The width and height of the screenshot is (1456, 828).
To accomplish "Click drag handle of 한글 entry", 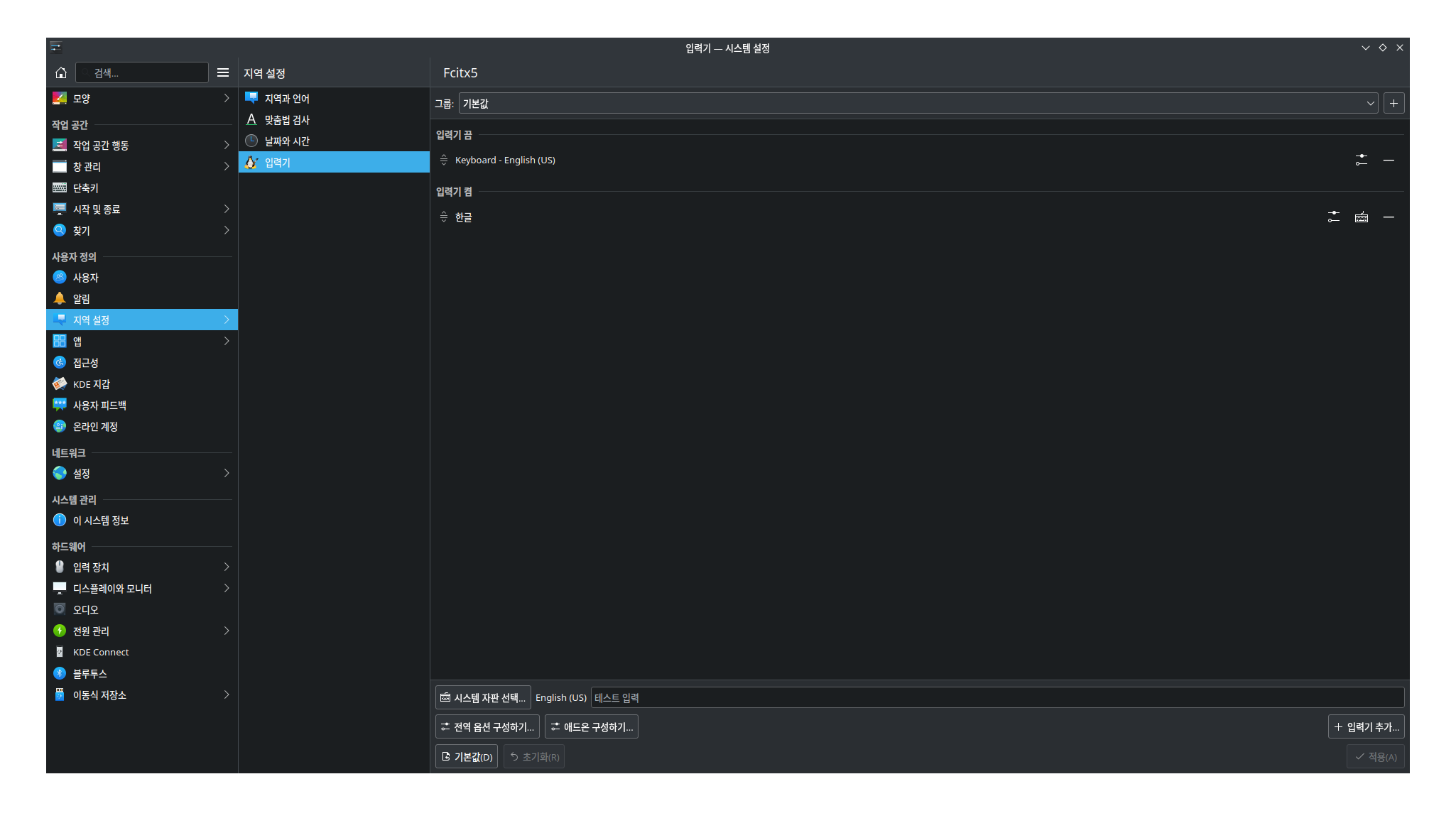I will click(444, 217).
